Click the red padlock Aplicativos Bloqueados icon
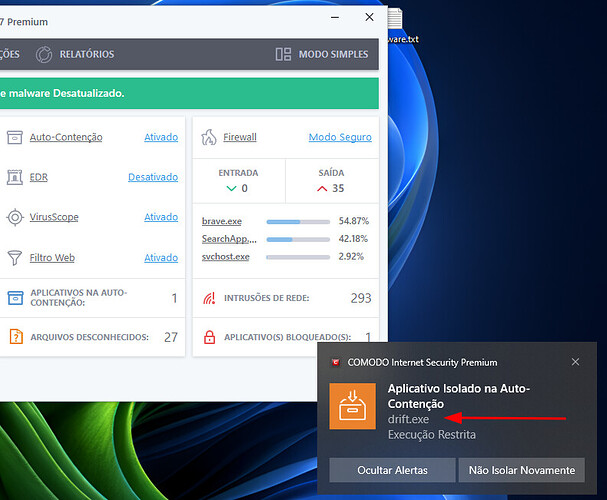 (x=209, y=337)
